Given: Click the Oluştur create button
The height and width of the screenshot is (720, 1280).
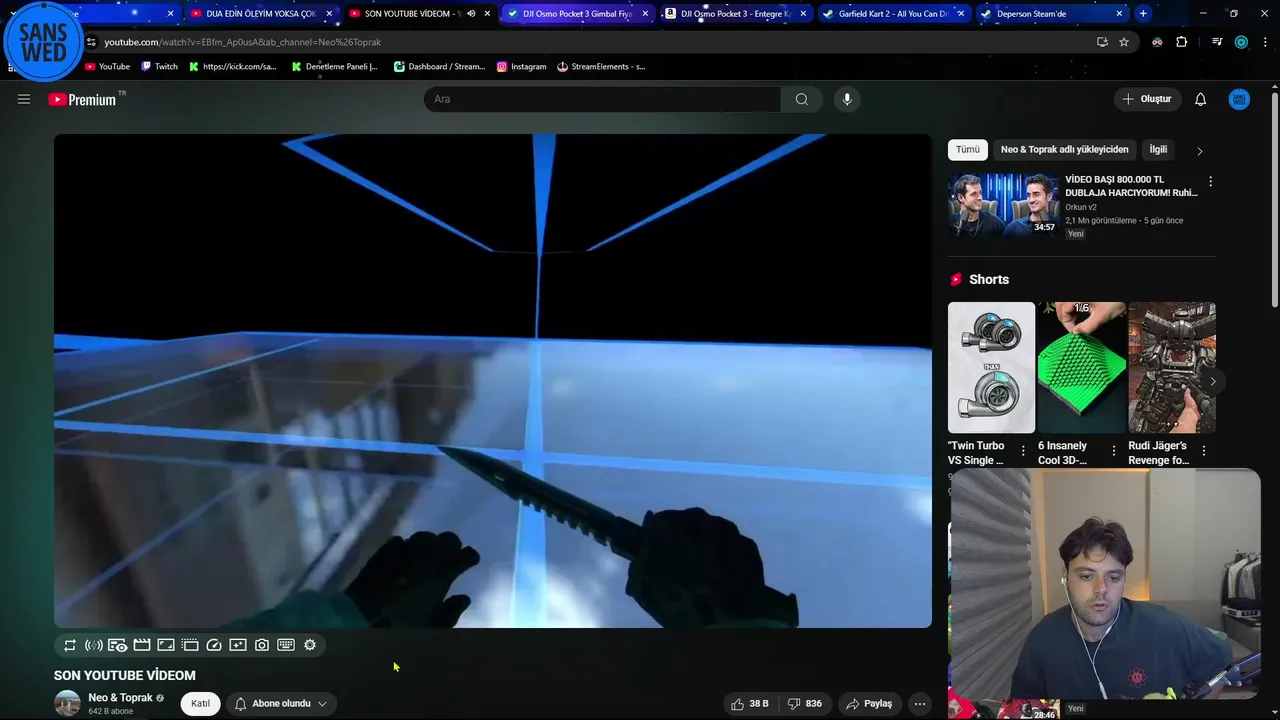Looking at the screenshot, I should pos(1148,99).
